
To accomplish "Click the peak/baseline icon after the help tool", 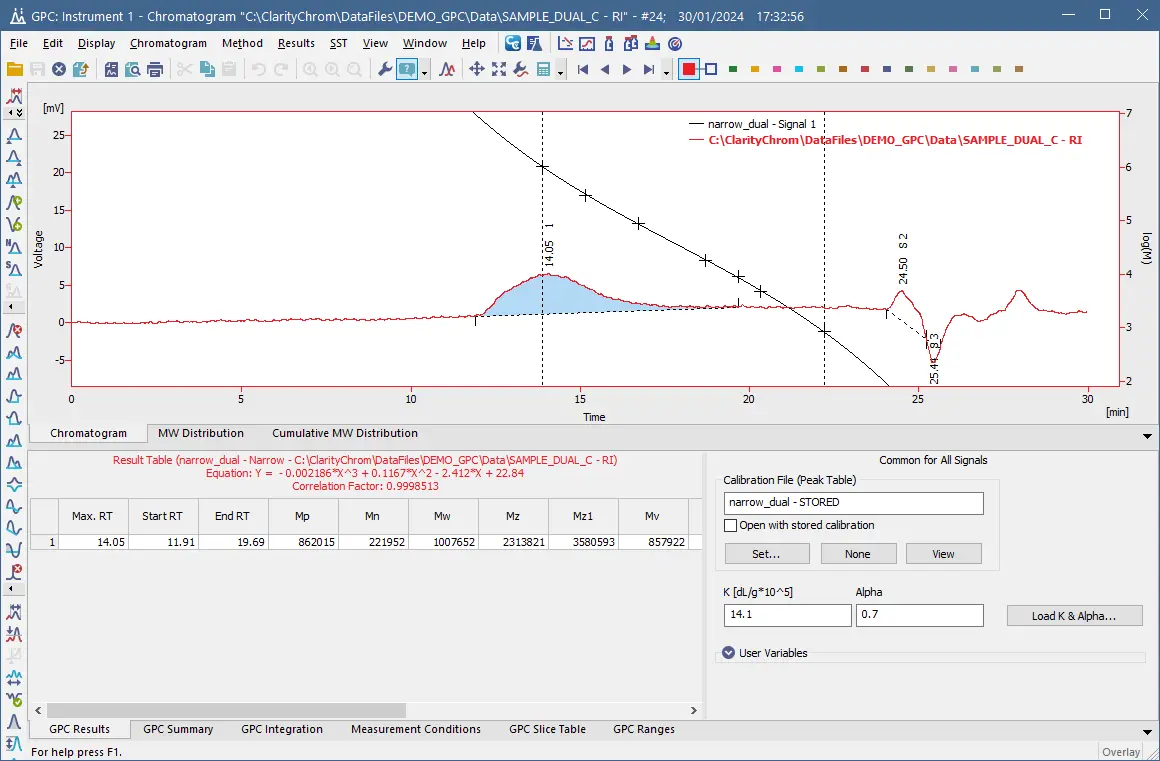I will (447, 68).
